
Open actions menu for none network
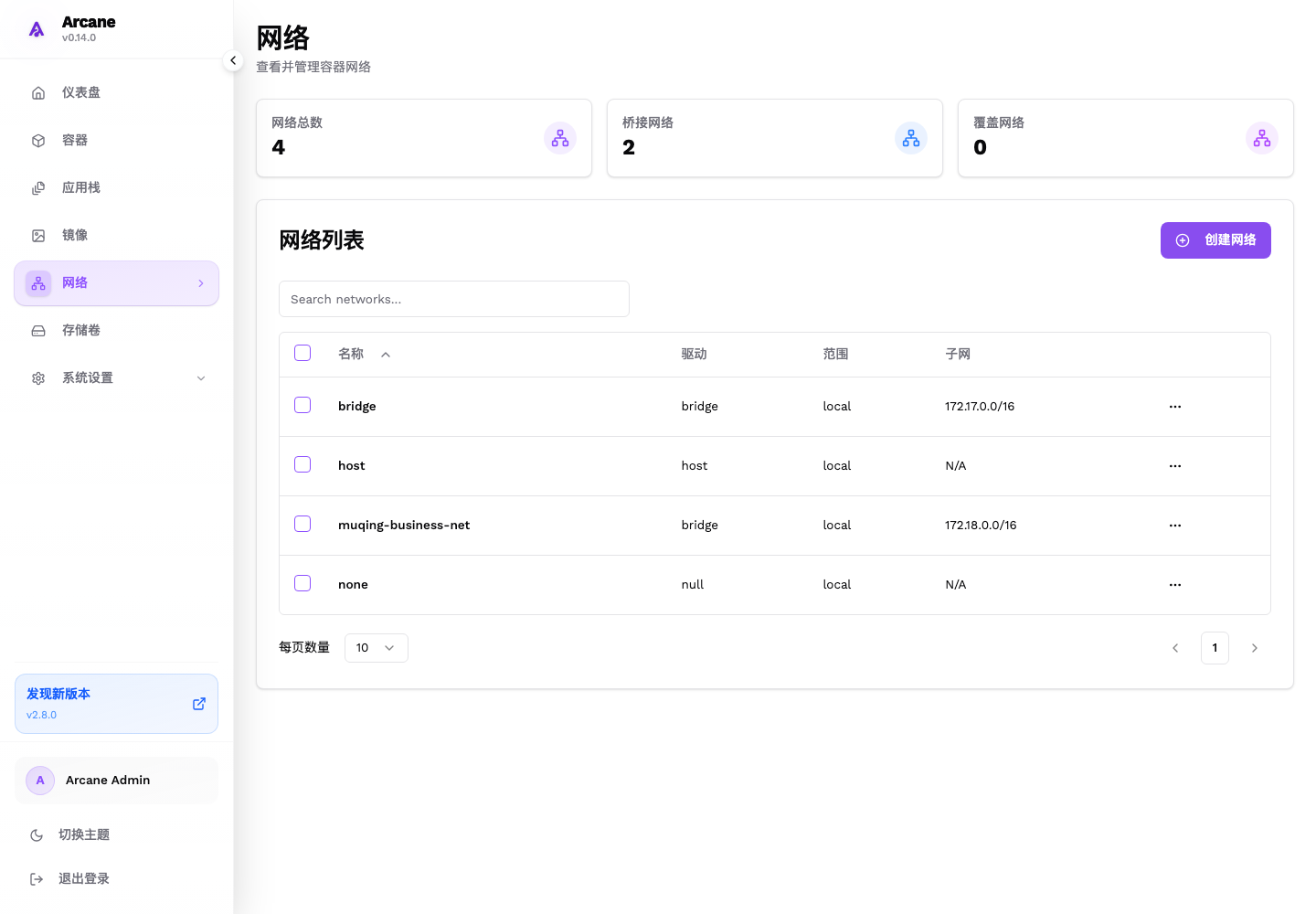1175,585
